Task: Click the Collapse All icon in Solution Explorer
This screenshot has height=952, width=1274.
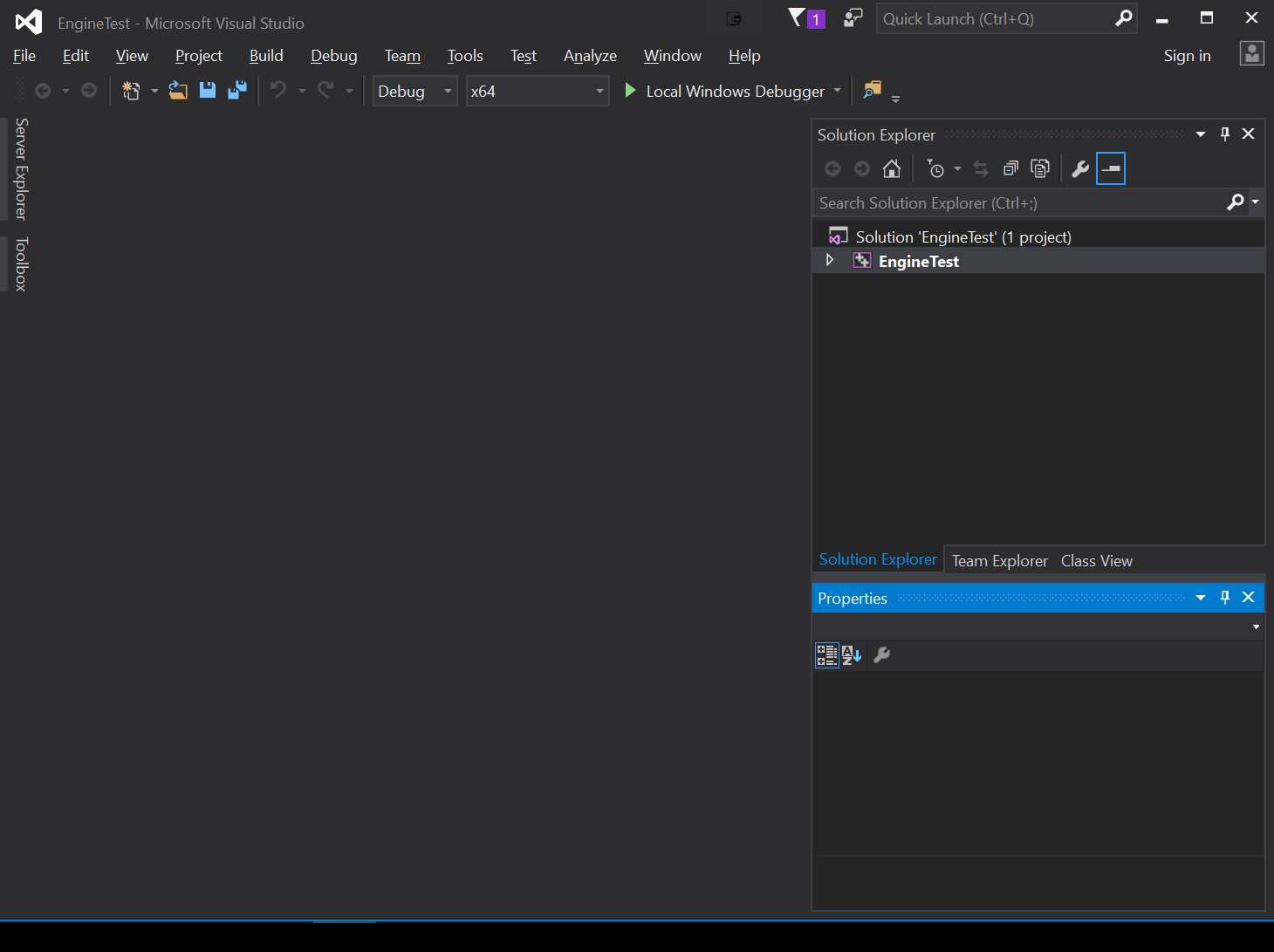Action: coord(1010,168)
